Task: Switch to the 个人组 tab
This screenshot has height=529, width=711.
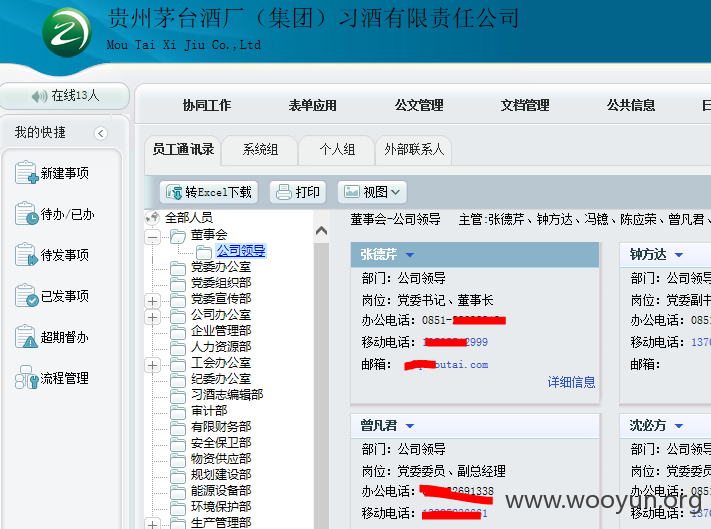Action: 337,150
